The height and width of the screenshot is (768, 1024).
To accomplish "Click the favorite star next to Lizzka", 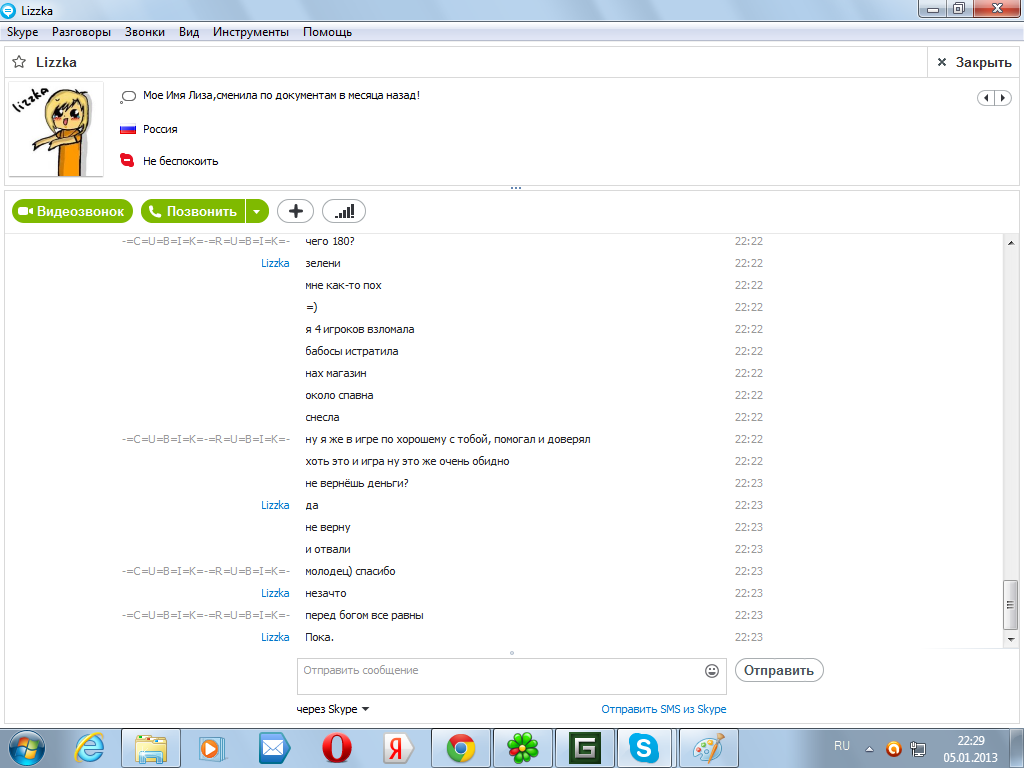I will (x=19, y=62).
